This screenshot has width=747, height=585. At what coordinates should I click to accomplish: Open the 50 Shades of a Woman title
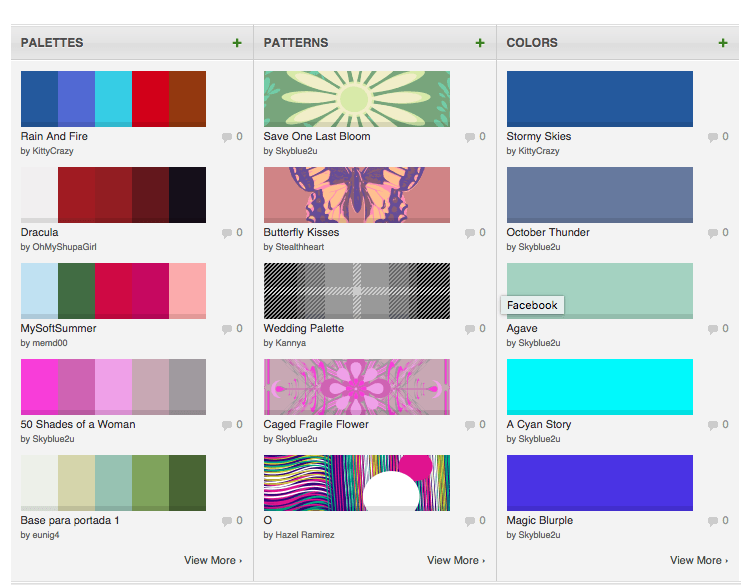(x=78, y=424)
